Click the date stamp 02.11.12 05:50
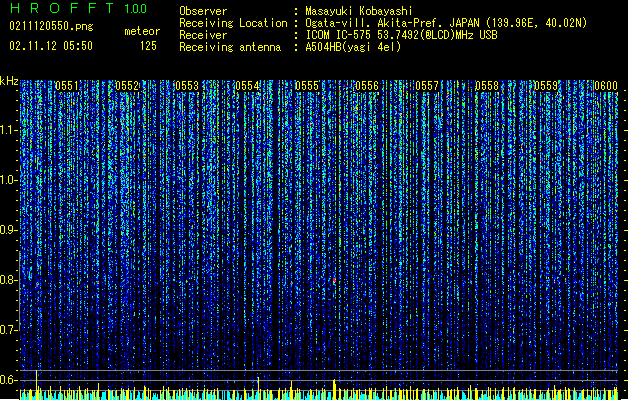The image size is (629, 400). [x=51, y=46]
